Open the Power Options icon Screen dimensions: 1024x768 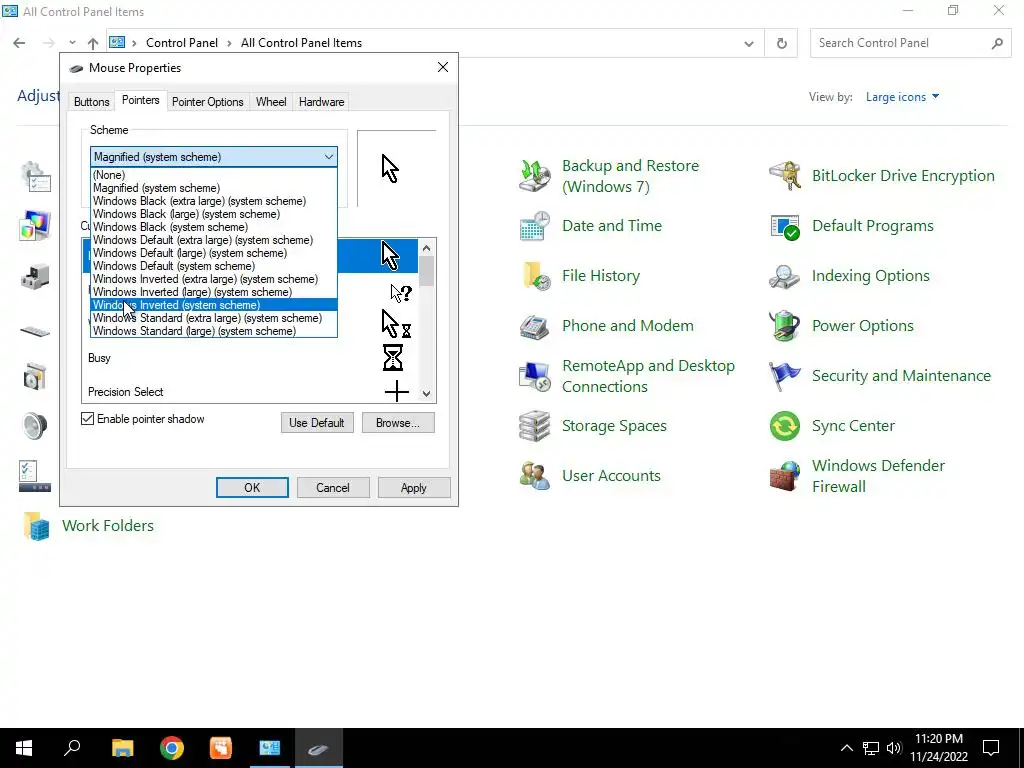click(x=784, y=326)
